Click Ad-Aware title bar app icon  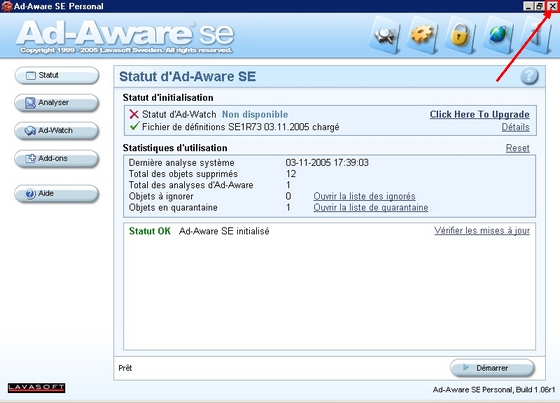(6, 6)
